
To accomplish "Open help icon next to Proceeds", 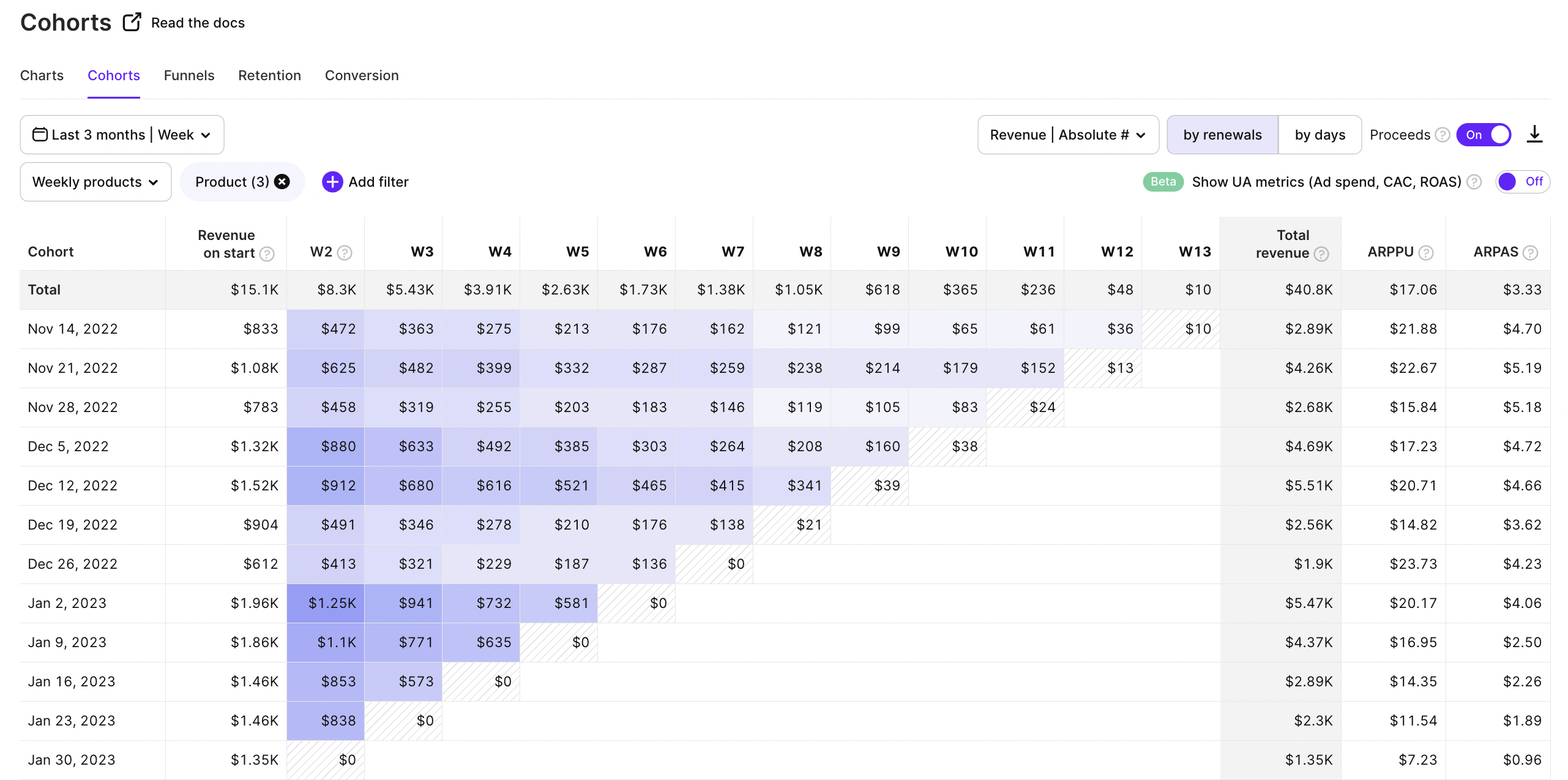I will pos(1443,135).
